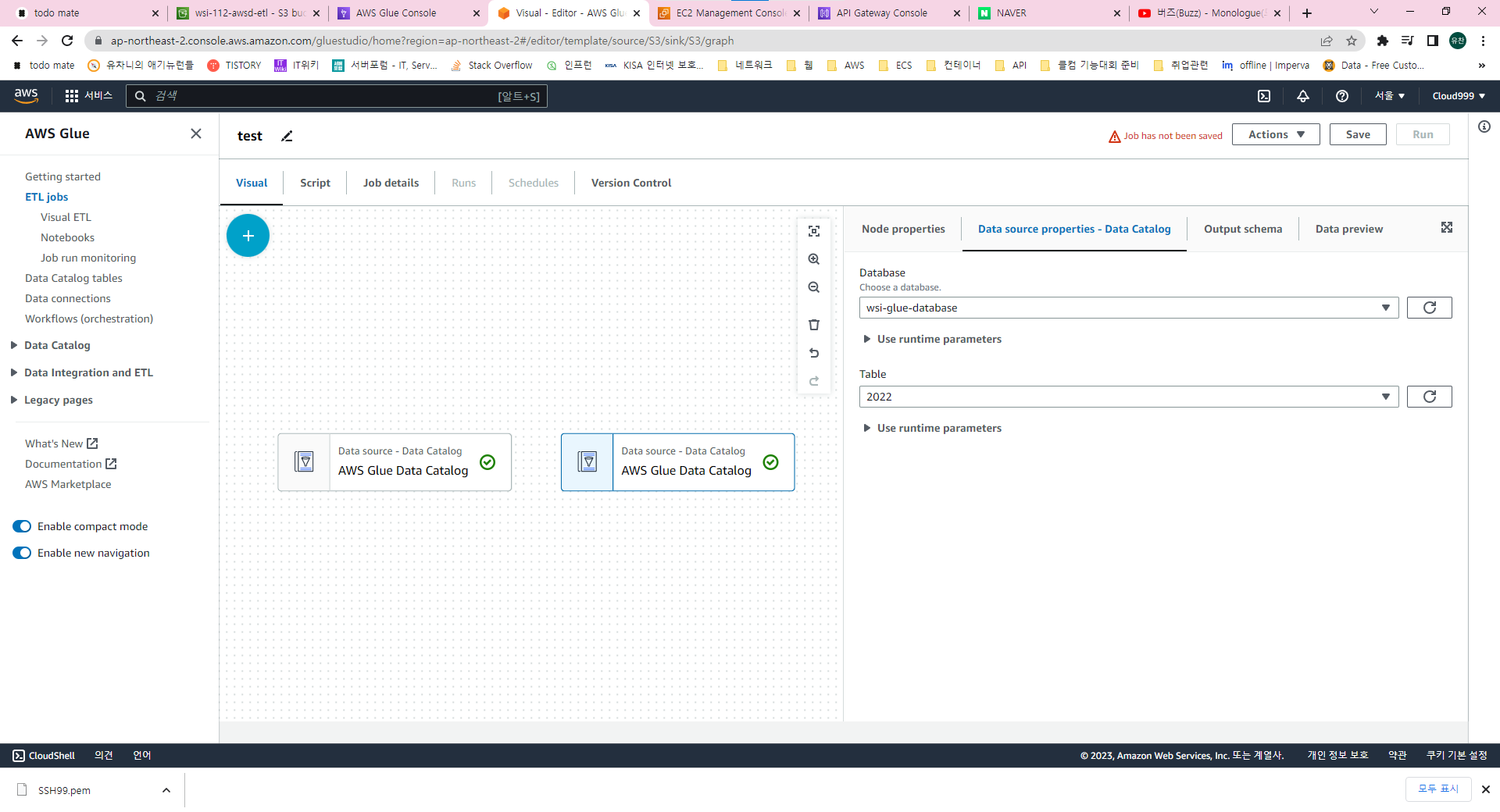1500x812 pixels.
Task: Zoom out of the canvas
Action: click(814, 287)
